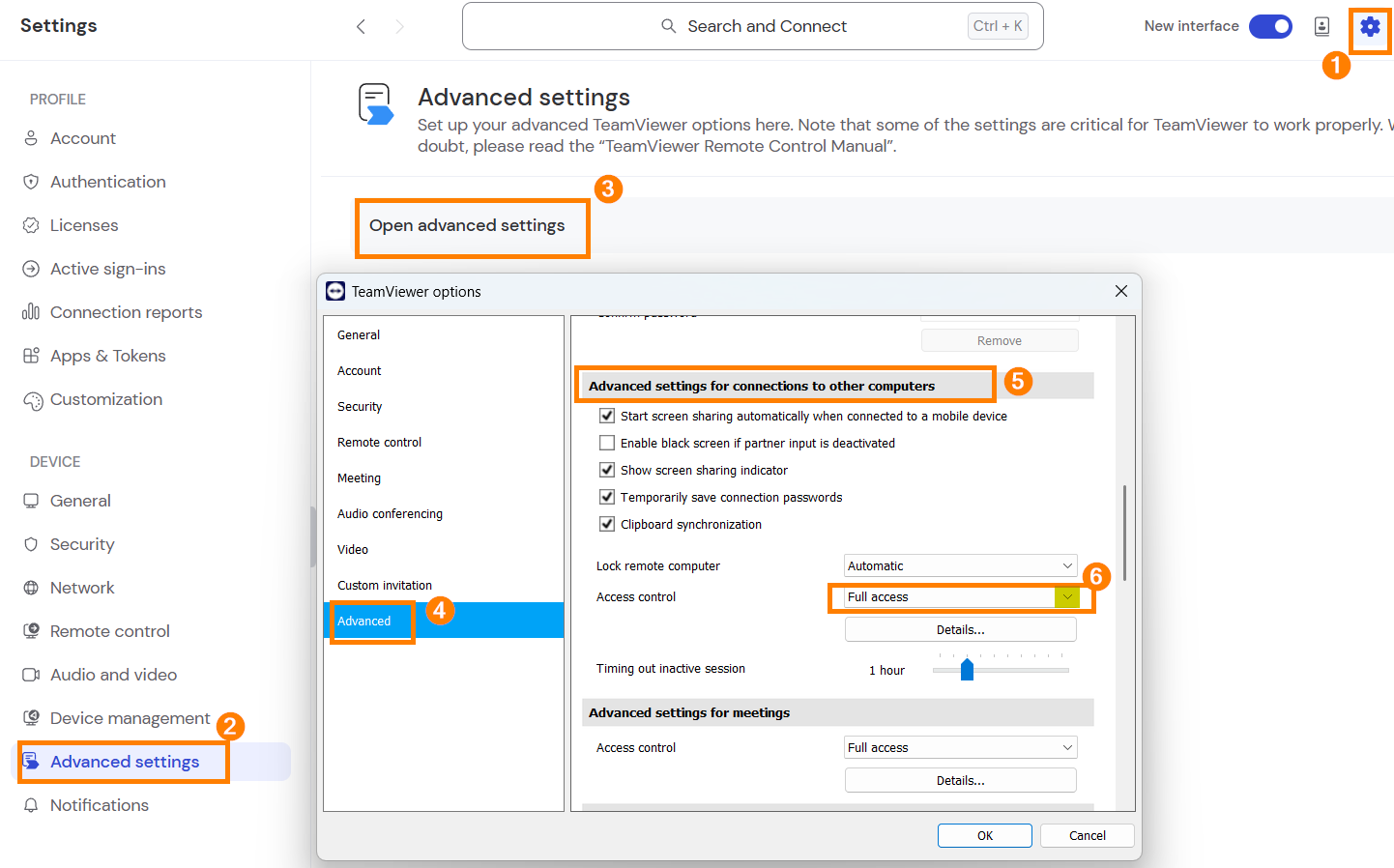Toggle Clipboard synchronization checkbox
The image size is (1394, 868).
(x=607, y=524)
